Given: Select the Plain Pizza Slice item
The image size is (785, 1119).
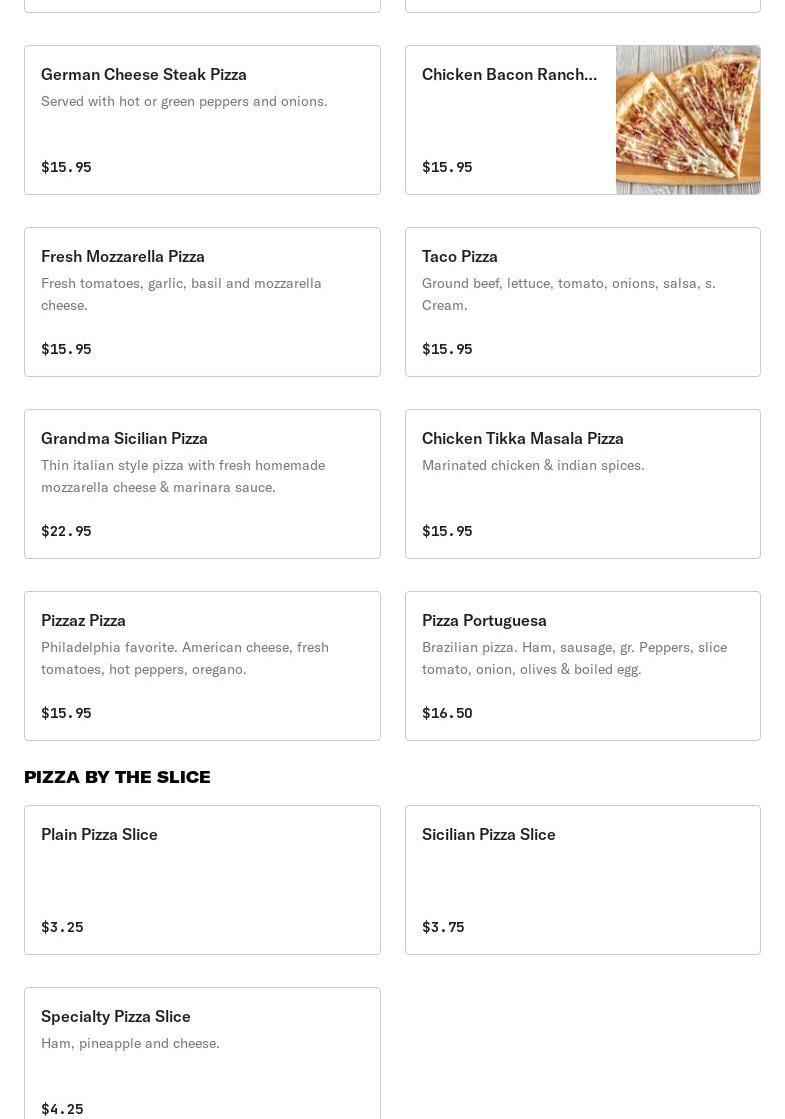Looking at the screenshot, I should [202, 880].
